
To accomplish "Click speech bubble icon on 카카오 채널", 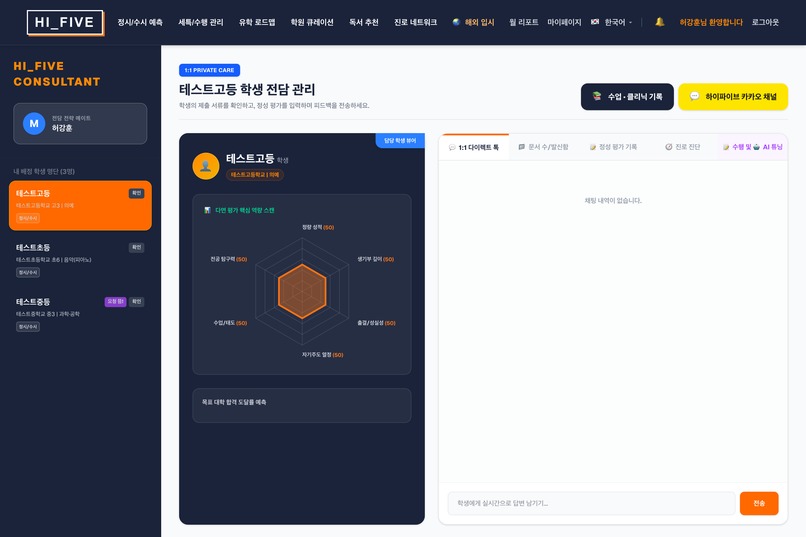I will pos(694,96).
